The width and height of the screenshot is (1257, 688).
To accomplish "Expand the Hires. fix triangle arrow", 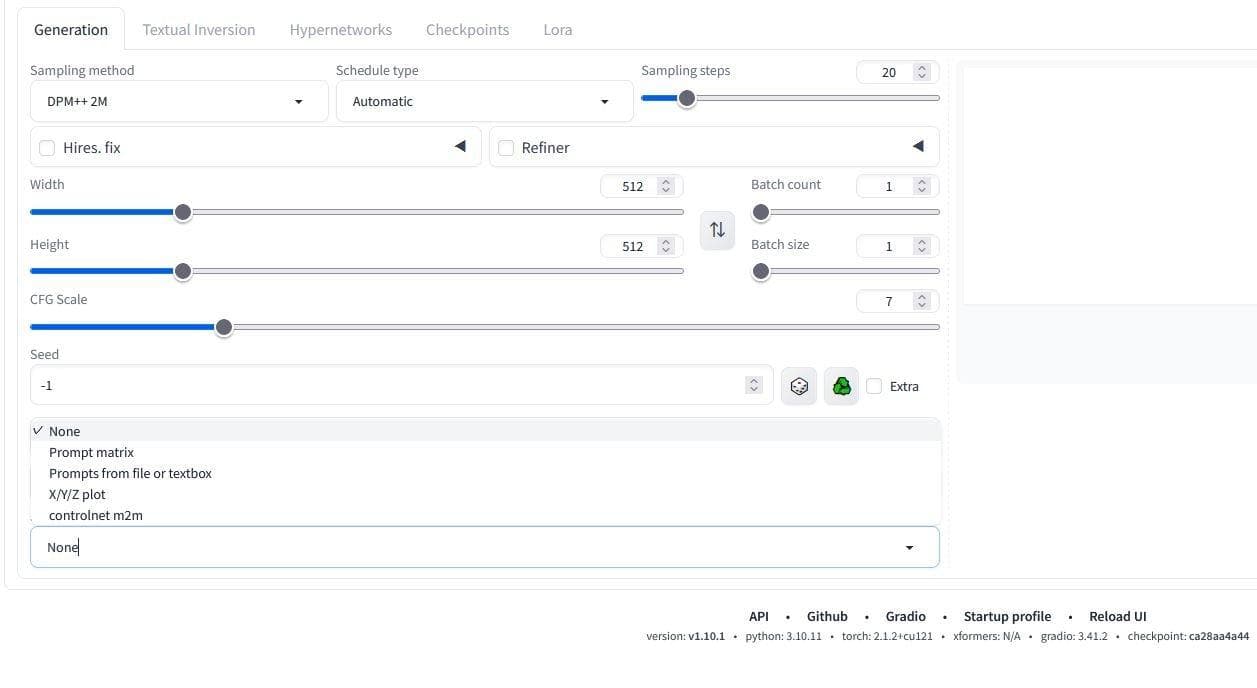I will 460,147.
